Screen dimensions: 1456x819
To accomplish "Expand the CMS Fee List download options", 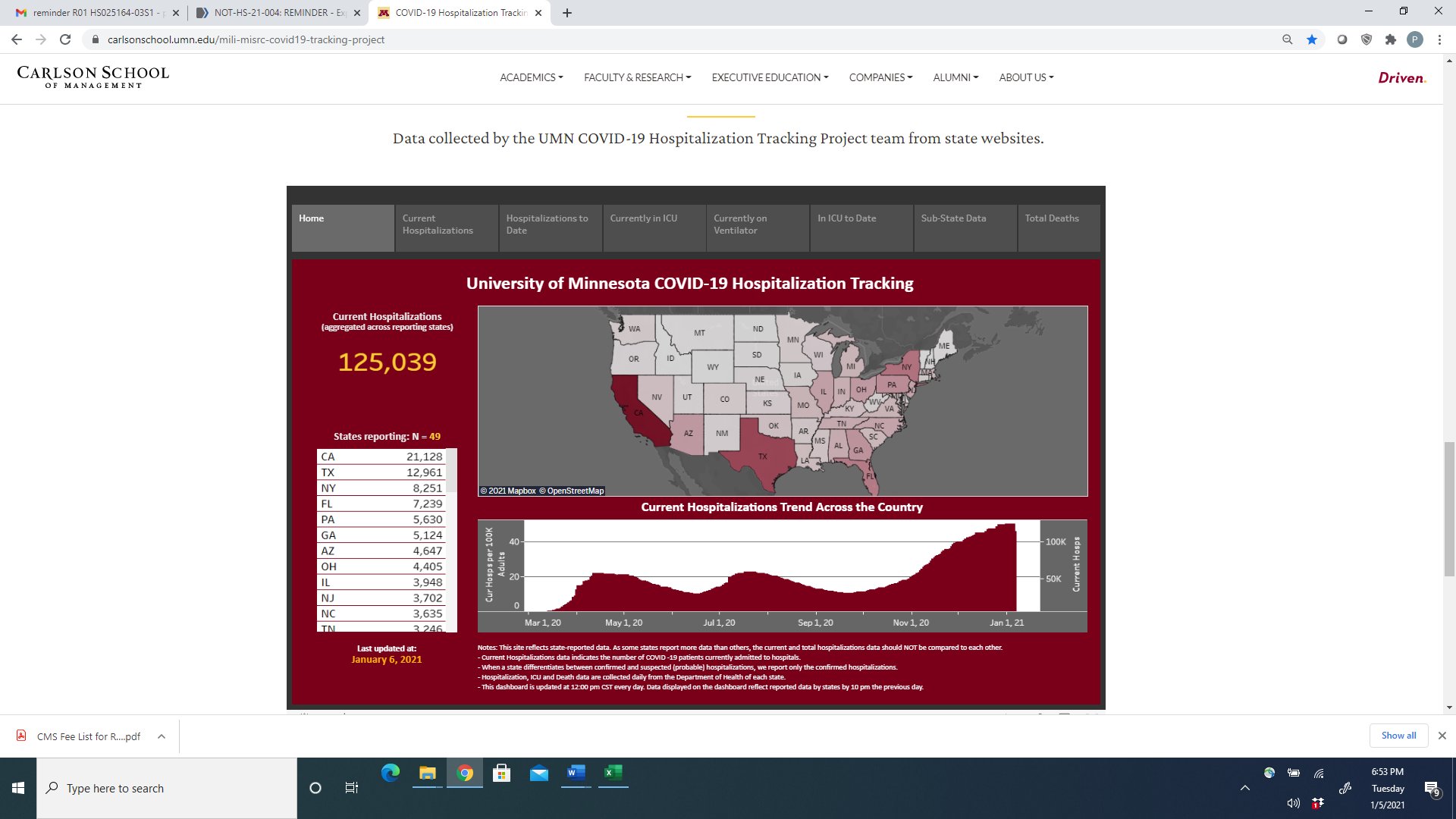I will 162,736.
